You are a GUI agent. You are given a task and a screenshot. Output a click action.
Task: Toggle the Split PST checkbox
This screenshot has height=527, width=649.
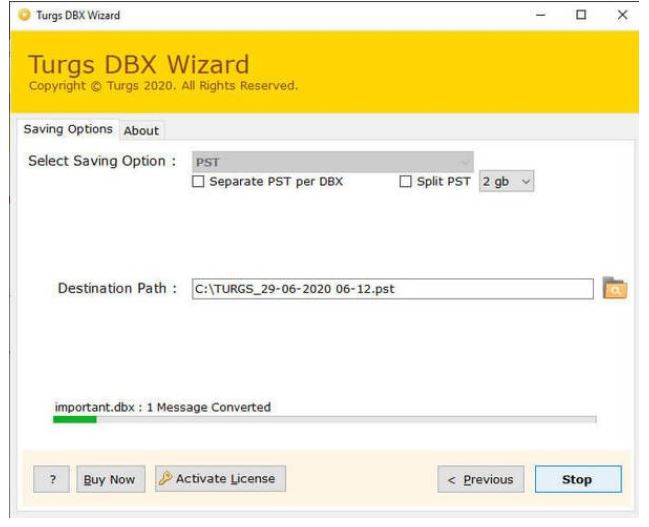[405, 181]
